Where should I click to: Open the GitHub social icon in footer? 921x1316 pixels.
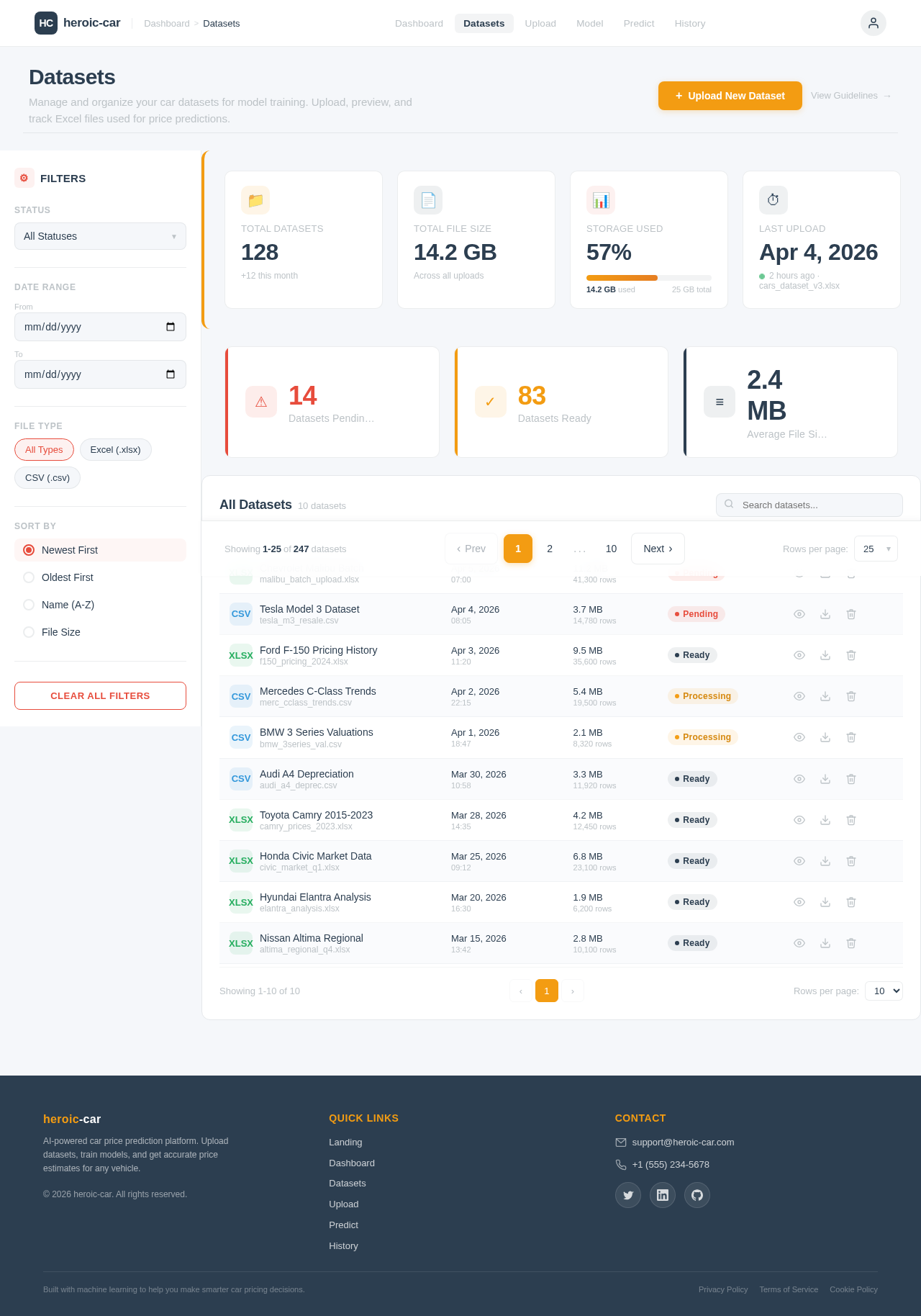[x=697, y=1195]
